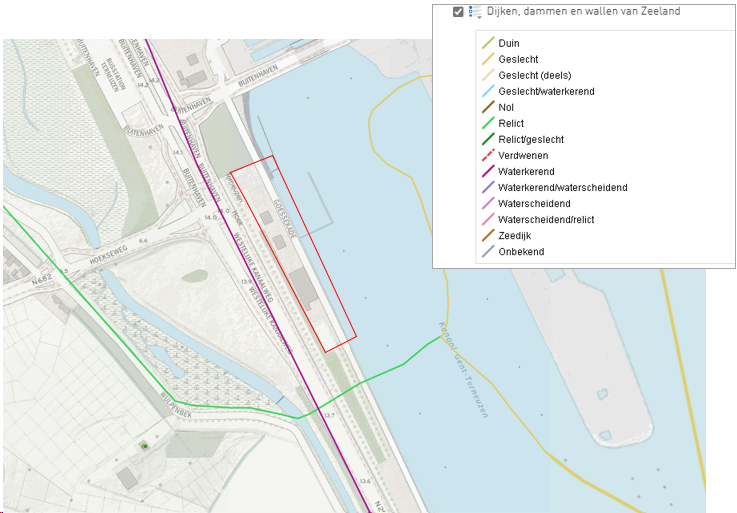Click the Relict legend green line

tap(488, 123)
